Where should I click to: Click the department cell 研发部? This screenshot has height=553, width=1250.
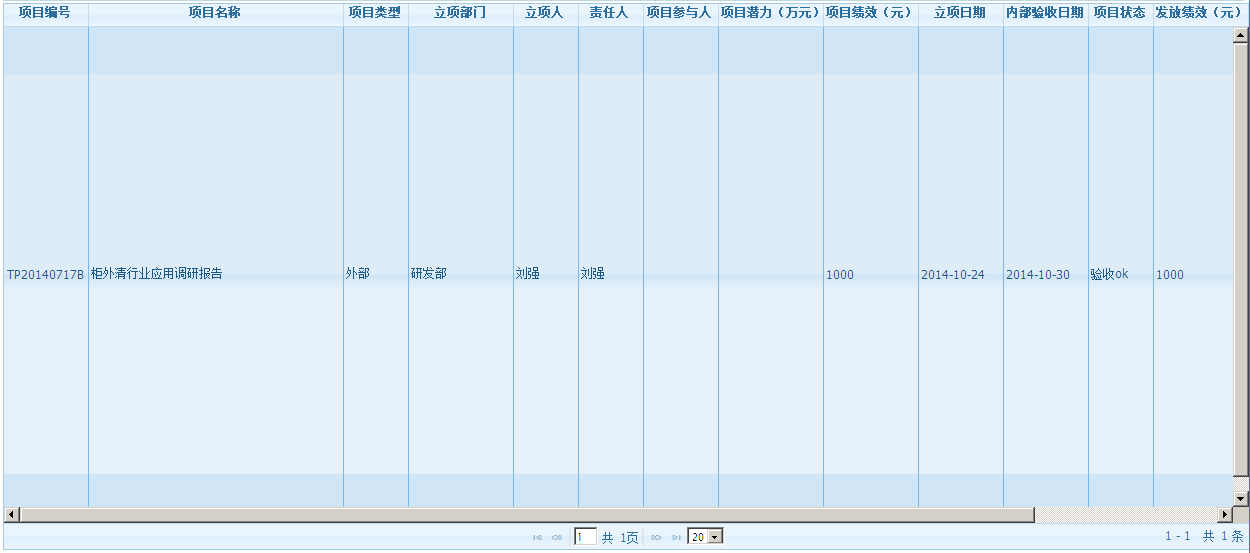(429, 274)
